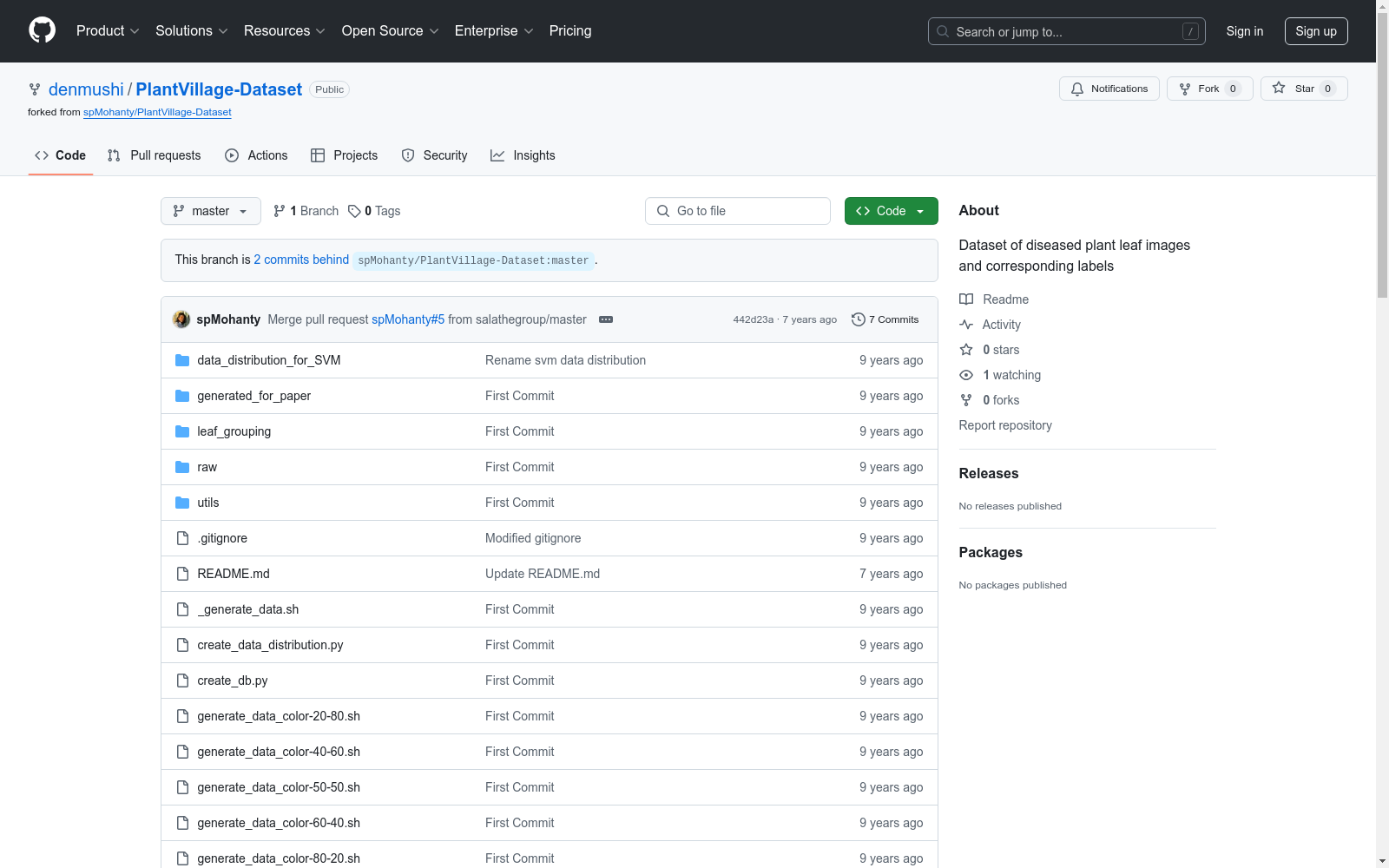This screenshot has height=868, width=1389.
Task: Open the denmushi user profile link
Action: point(86,89)
